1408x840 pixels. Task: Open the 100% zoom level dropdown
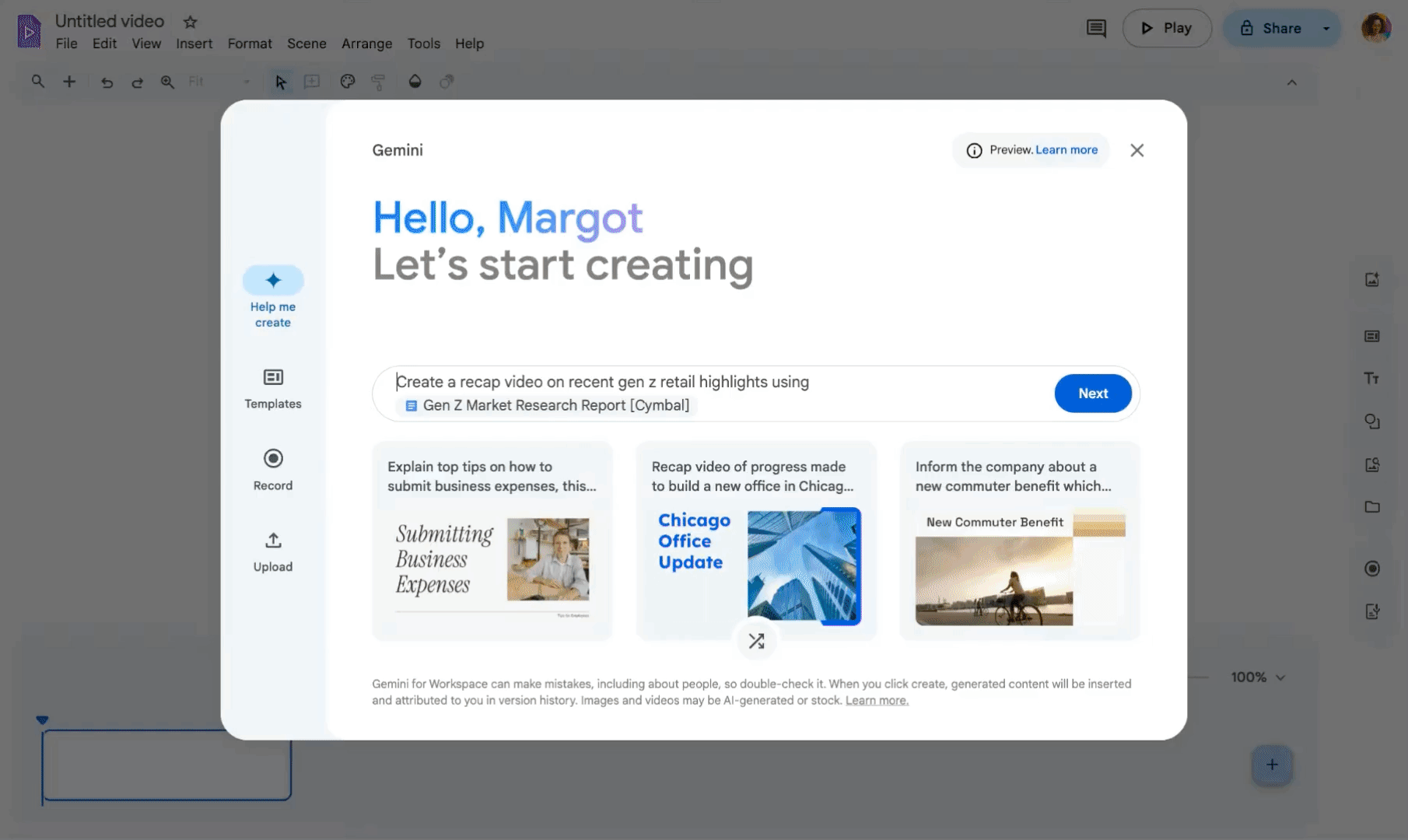click(1258, 677)
